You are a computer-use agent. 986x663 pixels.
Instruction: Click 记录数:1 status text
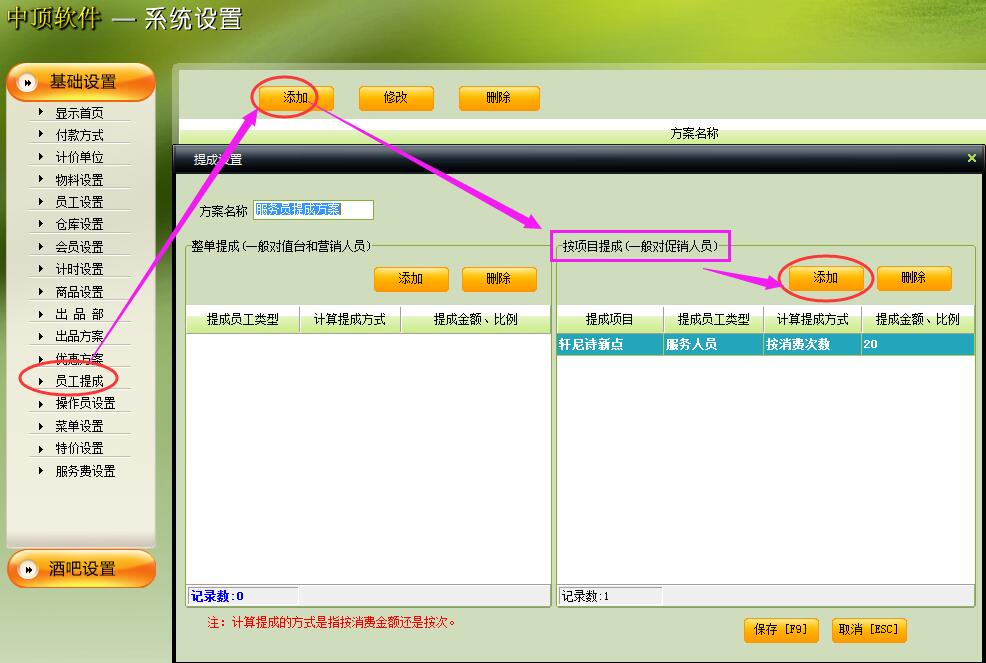(585, 596)
